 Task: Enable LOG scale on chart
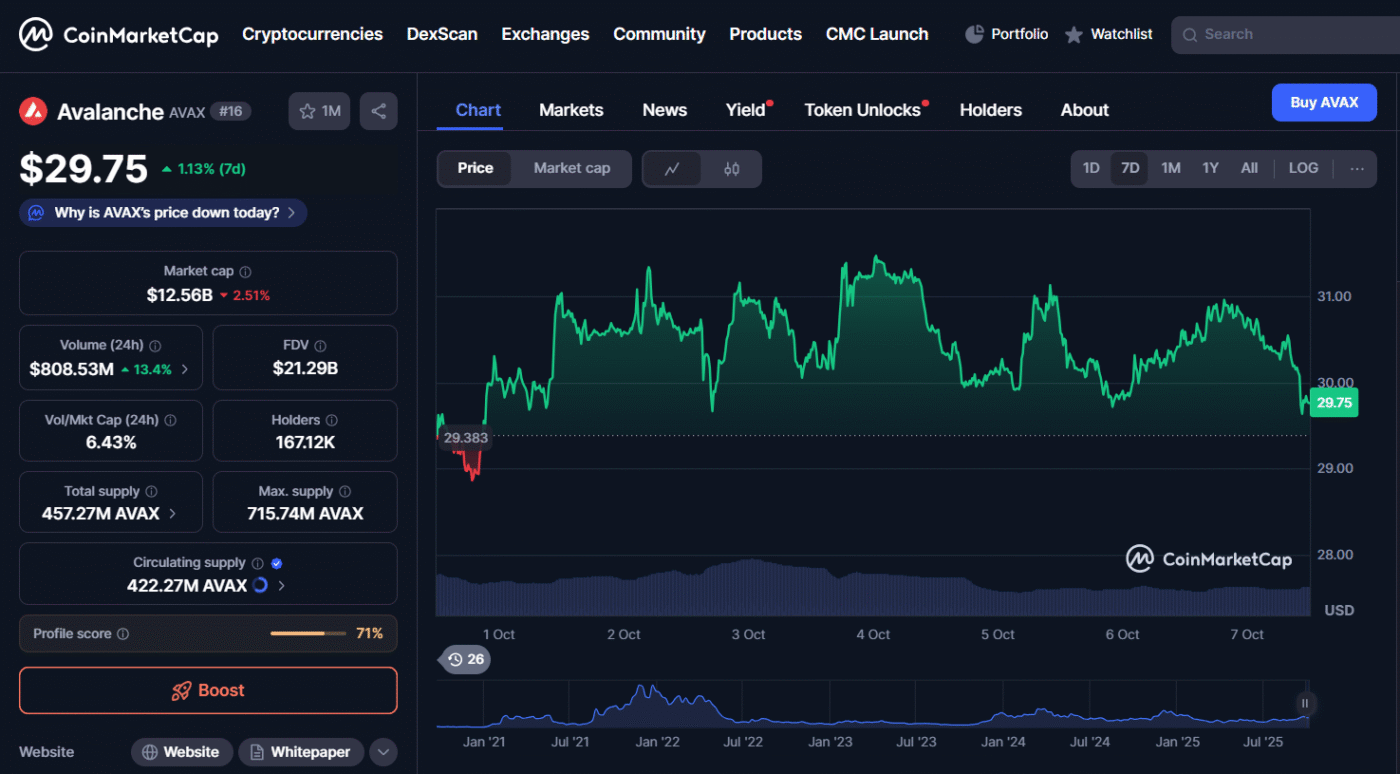[x=1303, y=168]
